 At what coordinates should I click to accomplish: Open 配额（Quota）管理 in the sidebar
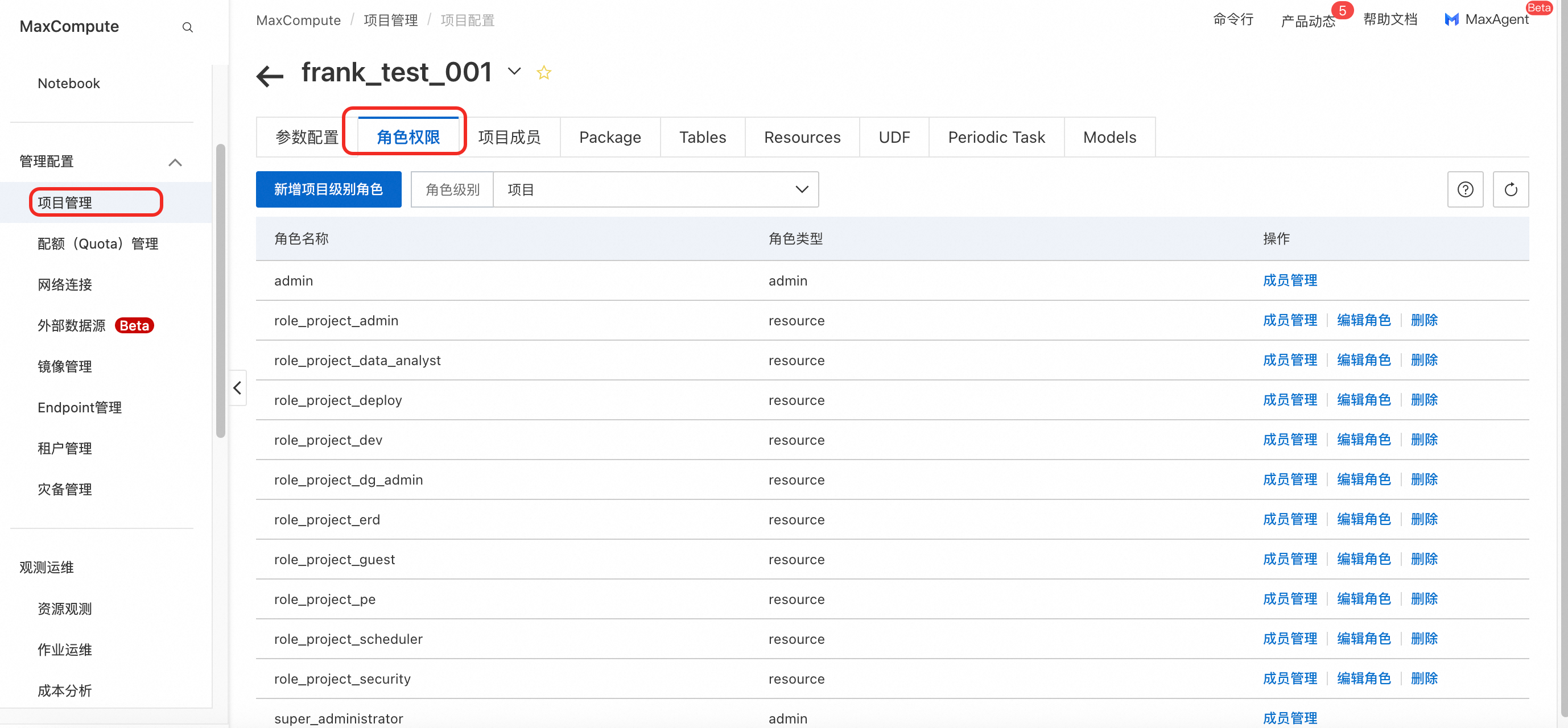click(x=97, y=243)
